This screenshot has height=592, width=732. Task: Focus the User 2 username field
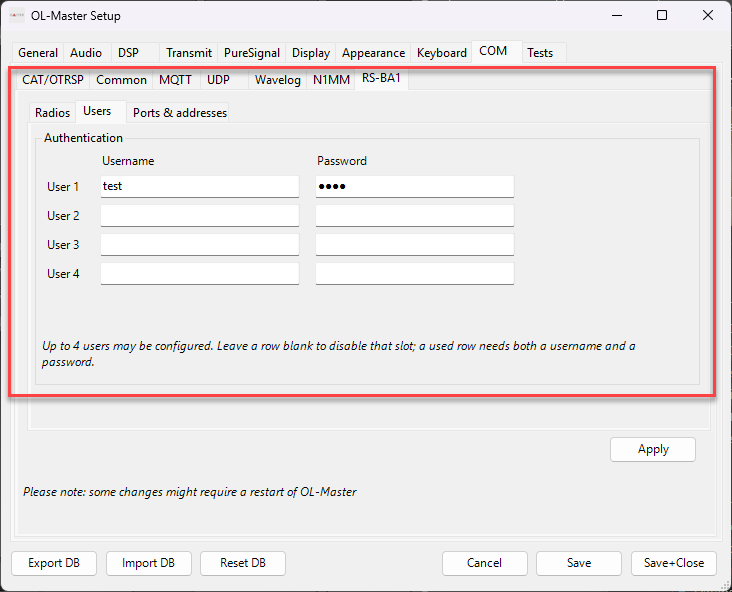point(200,215)
